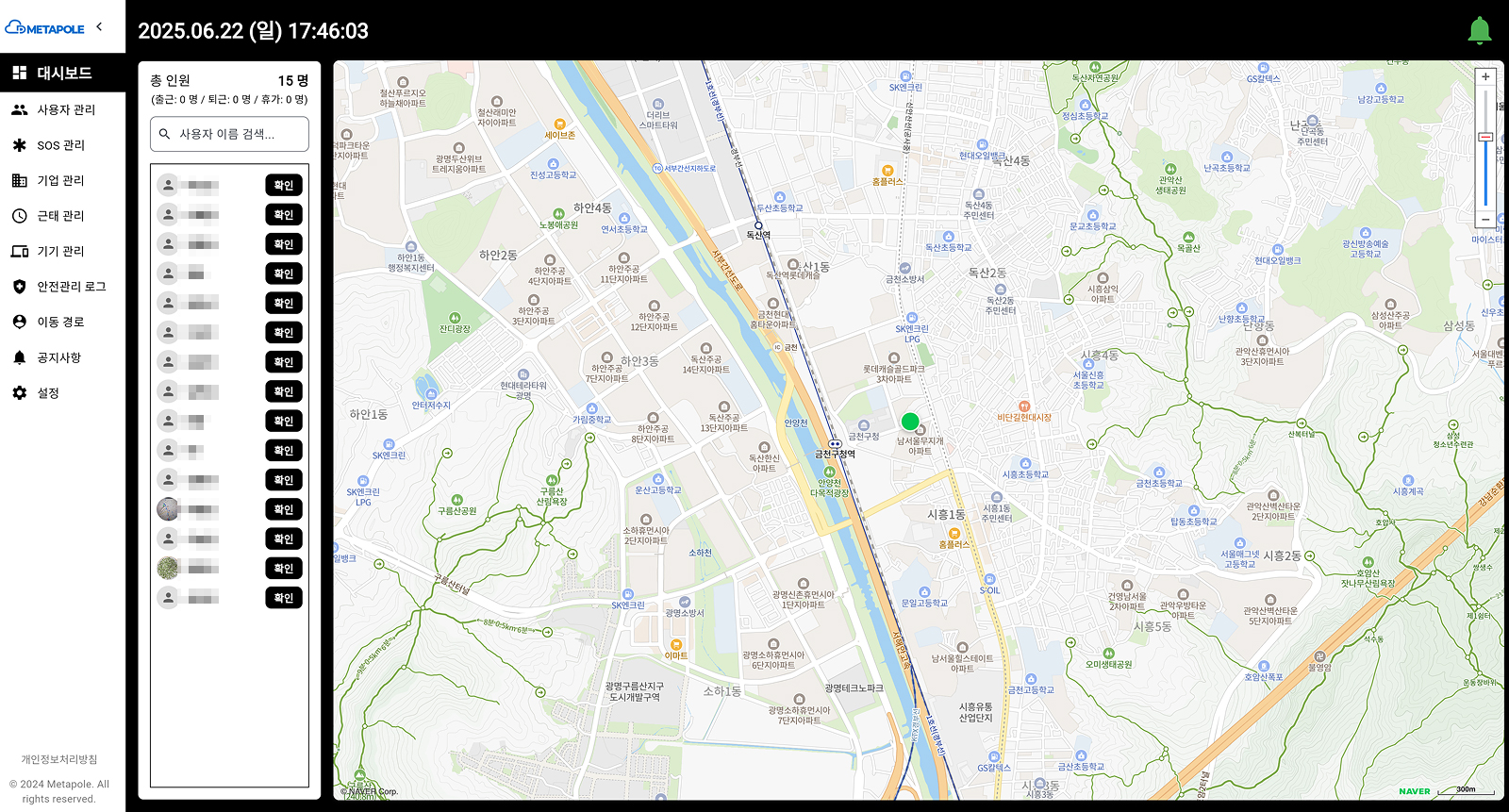Open 대시보드 from the sidebar

(62, 73)
